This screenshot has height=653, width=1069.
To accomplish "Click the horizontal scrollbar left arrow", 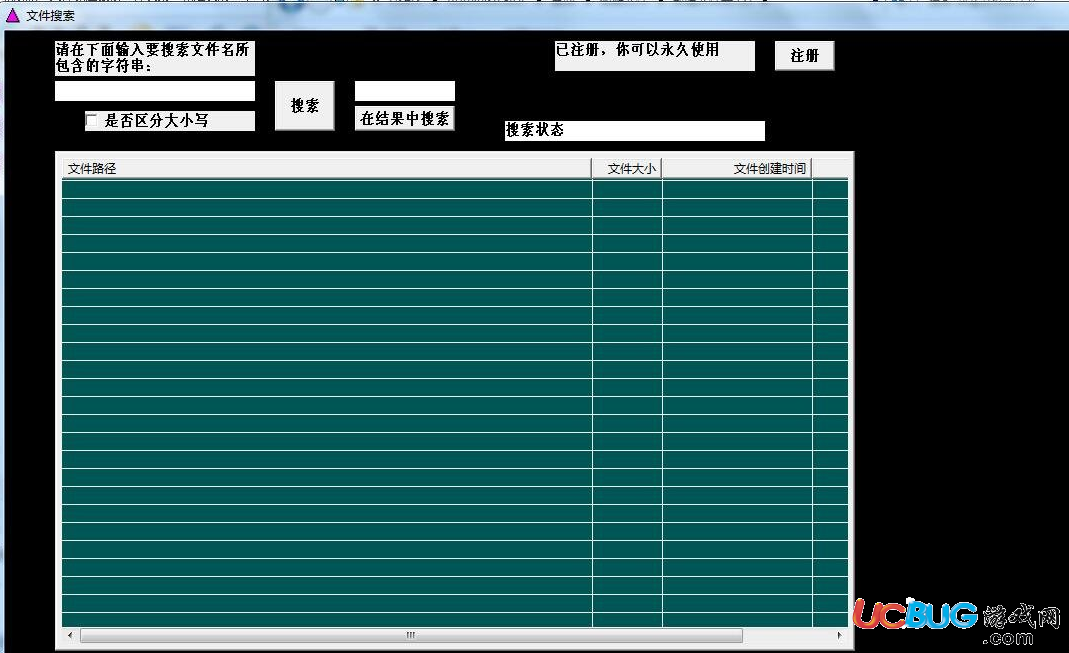I will (70, 635).
